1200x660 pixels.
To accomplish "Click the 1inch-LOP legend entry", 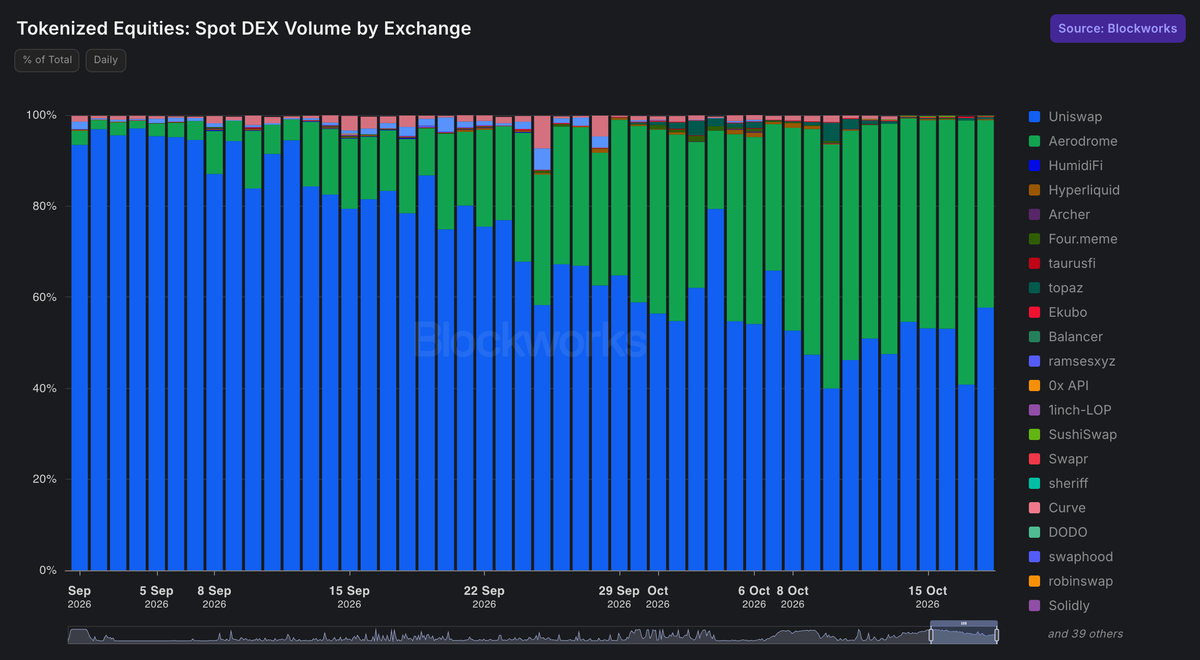I will 1070,410.
